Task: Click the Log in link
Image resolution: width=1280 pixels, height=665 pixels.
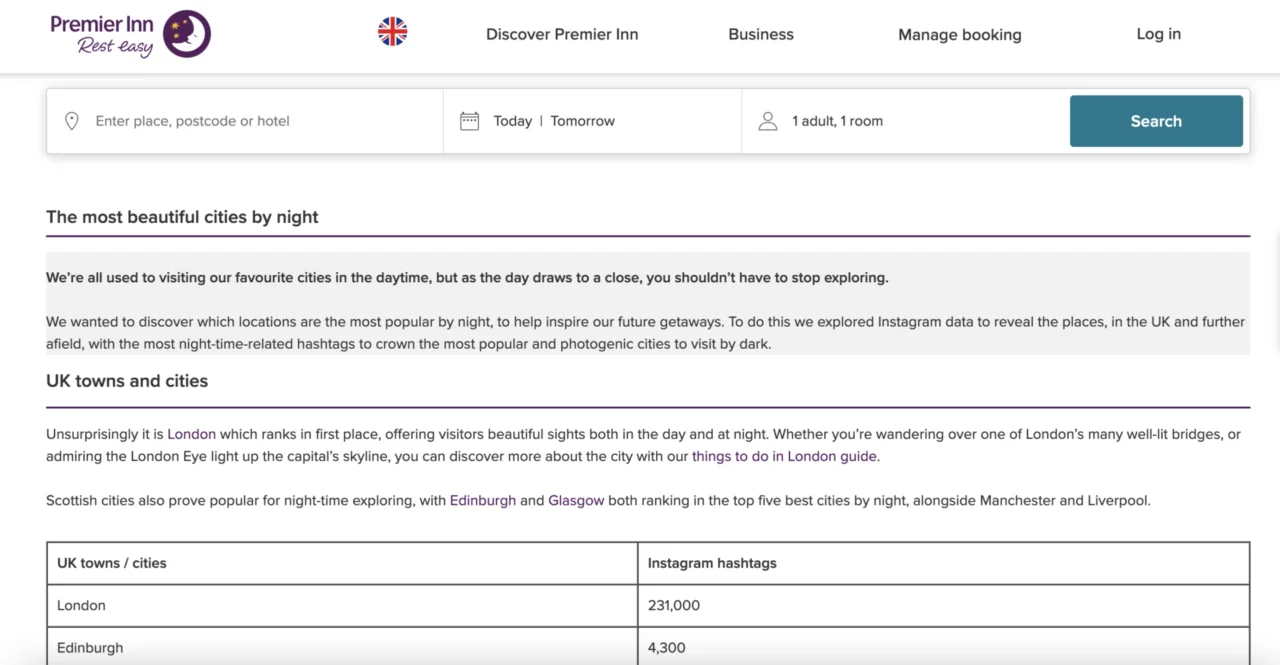Action: click(1158, 34)
